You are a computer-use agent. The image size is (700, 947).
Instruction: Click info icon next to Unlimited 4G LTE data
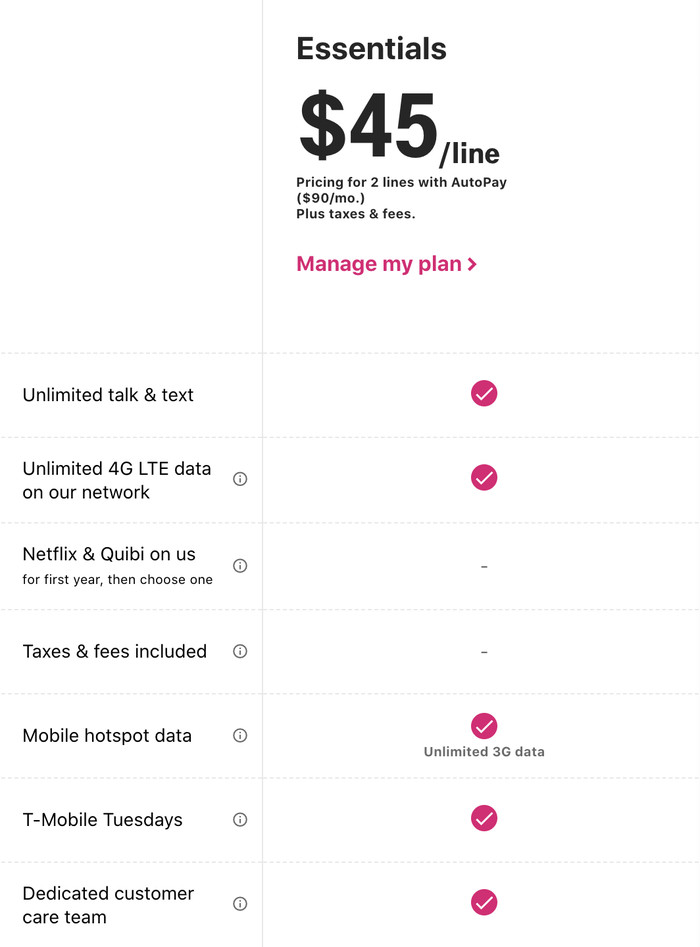pyautogui.click(x=240, y=479)
